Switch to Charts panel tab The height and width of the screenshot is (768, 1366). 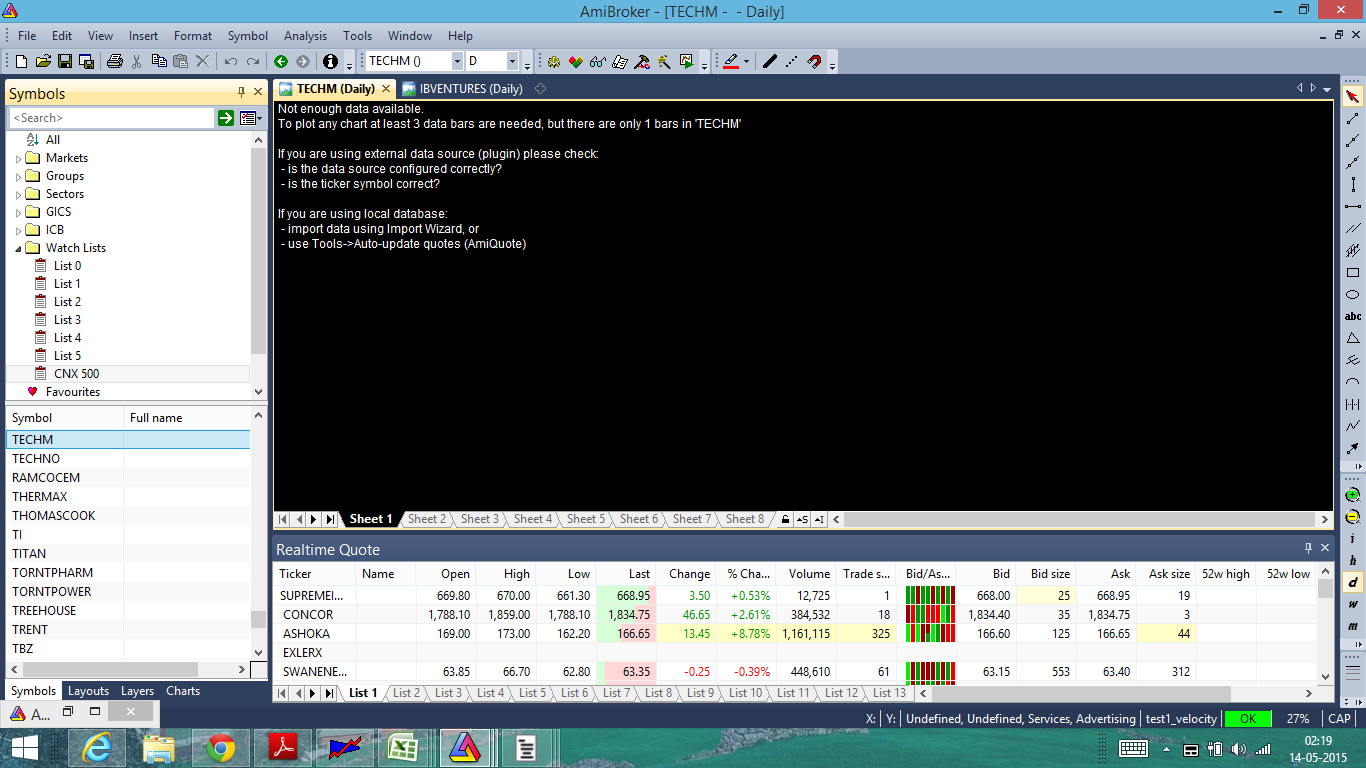tap(183, 691)
